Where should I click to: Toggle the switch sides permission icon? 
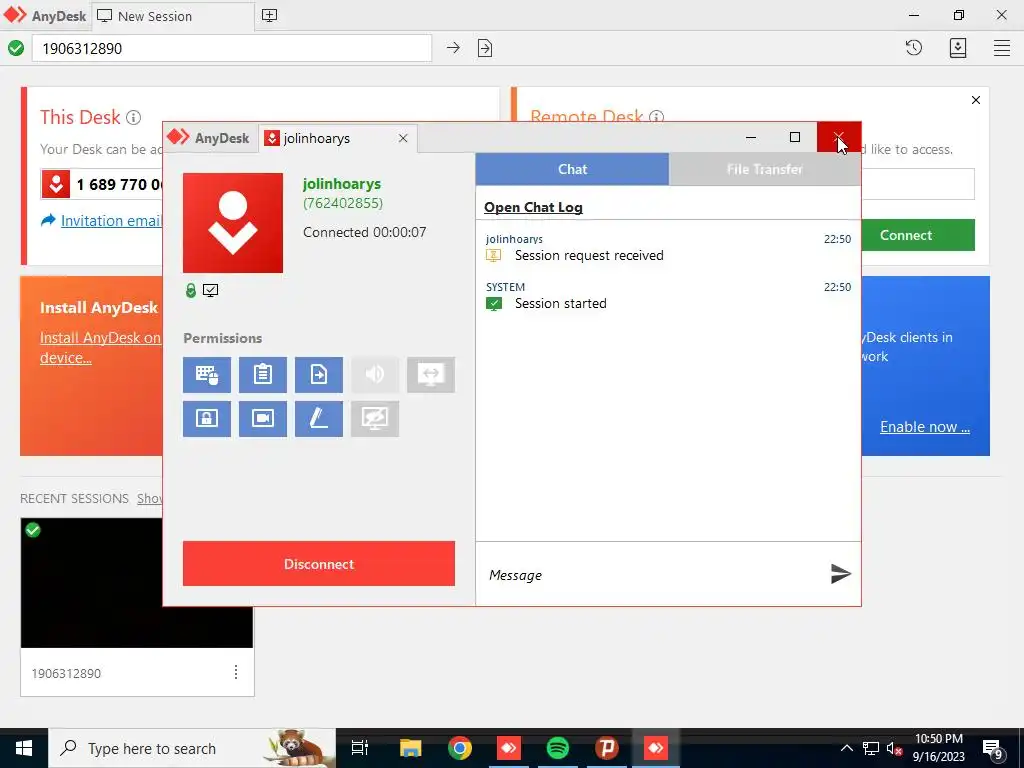pos(431,375)
